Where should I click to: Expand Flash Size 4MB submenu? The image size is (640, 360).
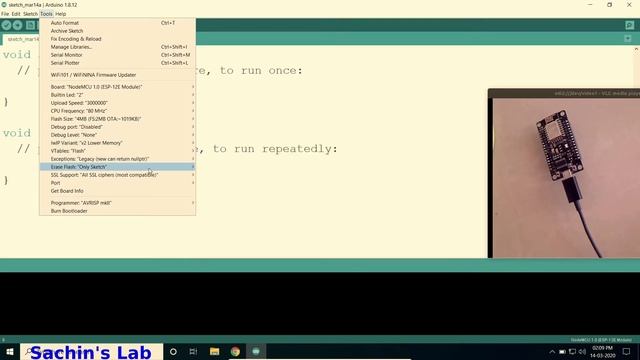click(118, 119)
